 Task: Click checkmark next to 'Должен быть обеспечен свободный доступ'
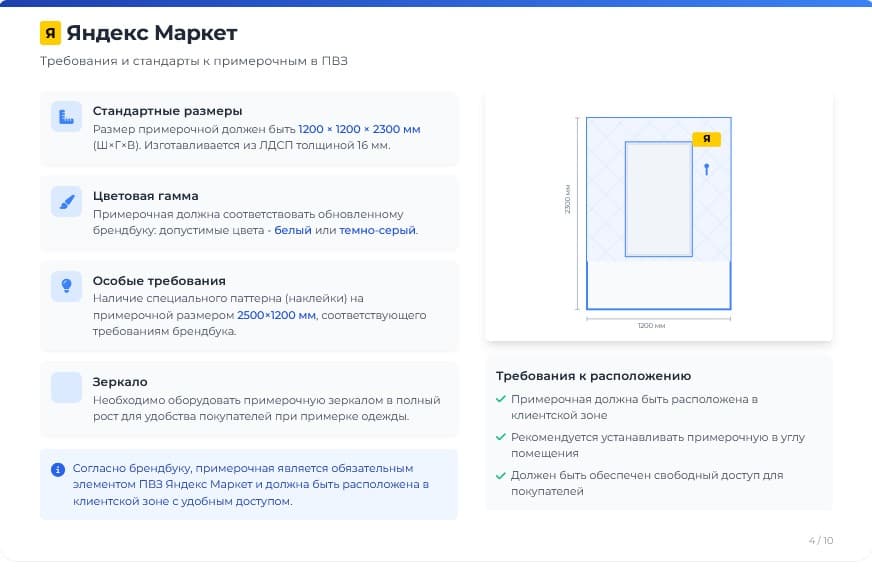pyautogui.click(x=501, y=475)
